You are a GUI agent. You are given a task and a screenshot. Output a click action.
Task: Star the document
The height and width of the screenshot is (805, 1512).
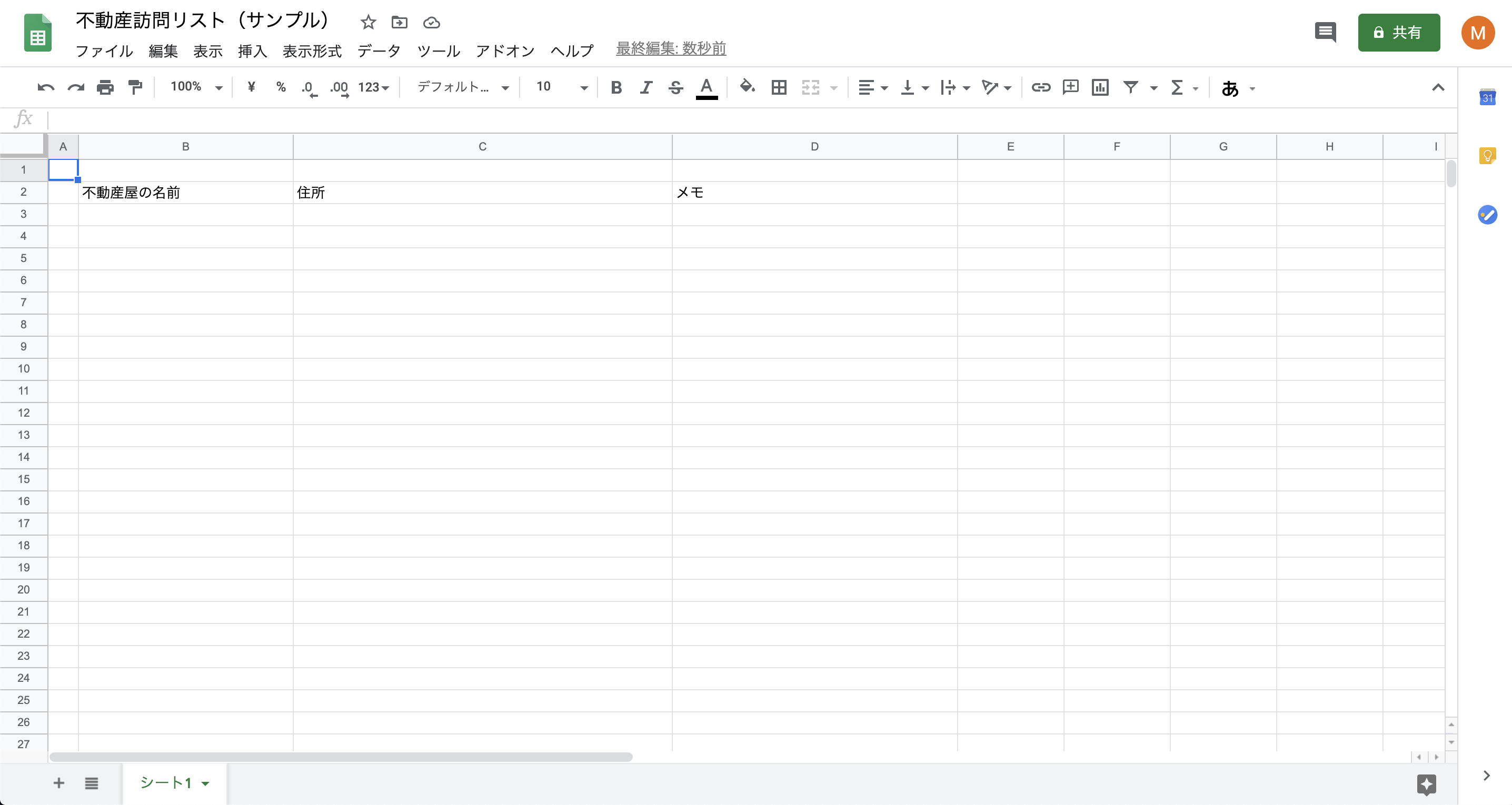point(368,22)
